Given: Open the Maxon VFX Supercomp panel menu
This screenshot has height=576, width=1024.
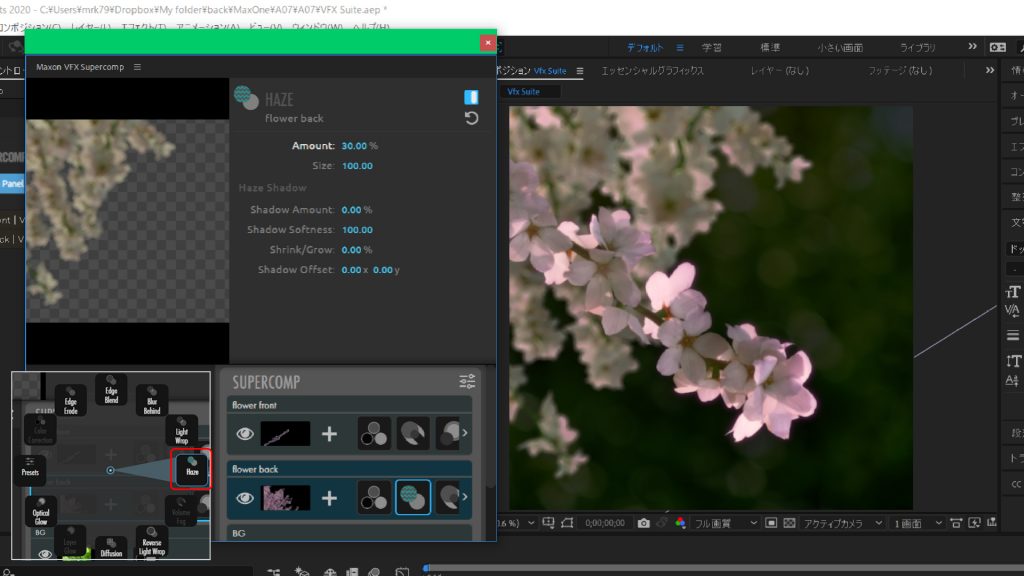Looking at the screenshot, I should [137, 67].
